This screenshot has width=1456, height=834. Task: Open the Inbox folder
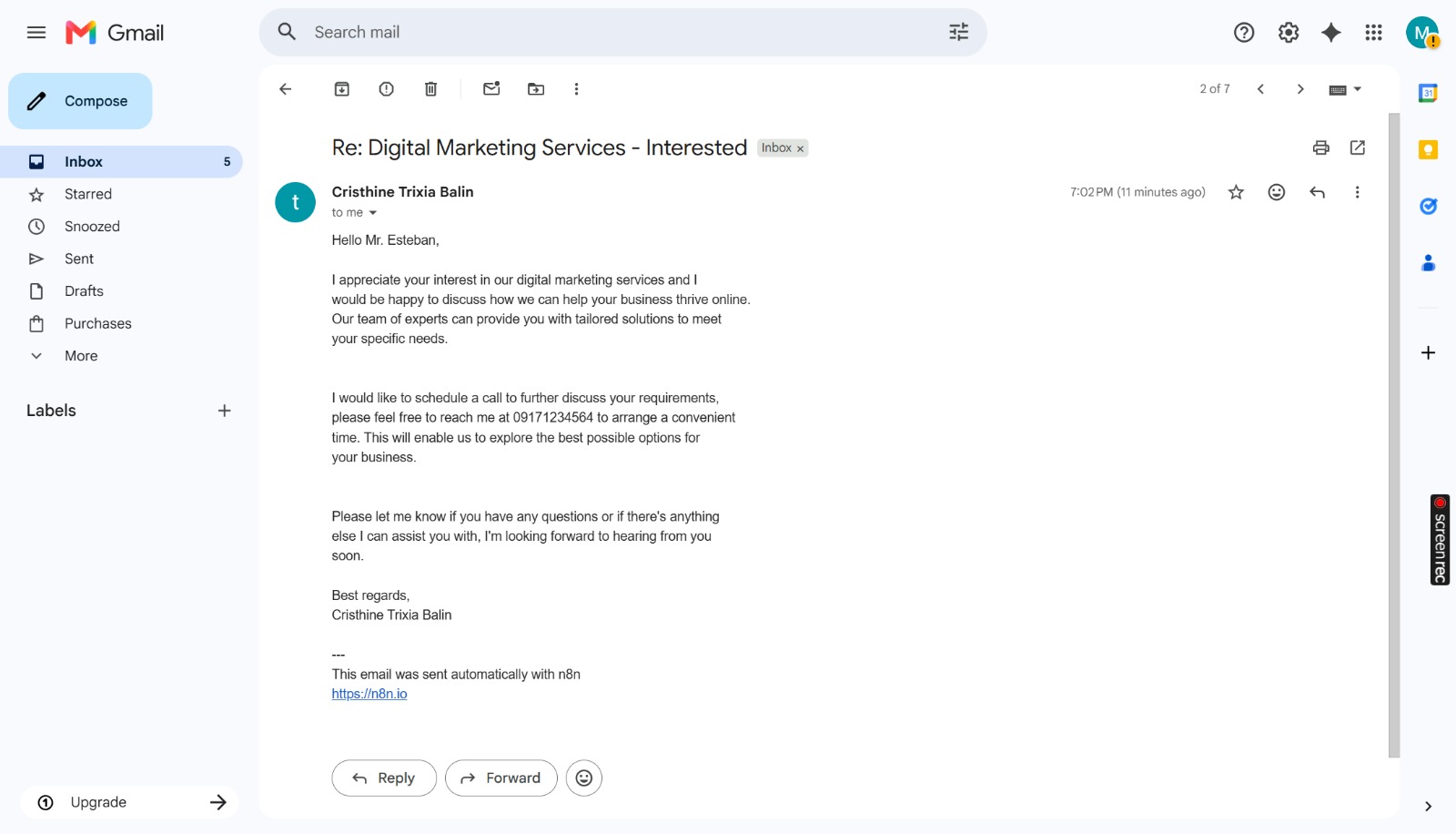pos(122,162)
